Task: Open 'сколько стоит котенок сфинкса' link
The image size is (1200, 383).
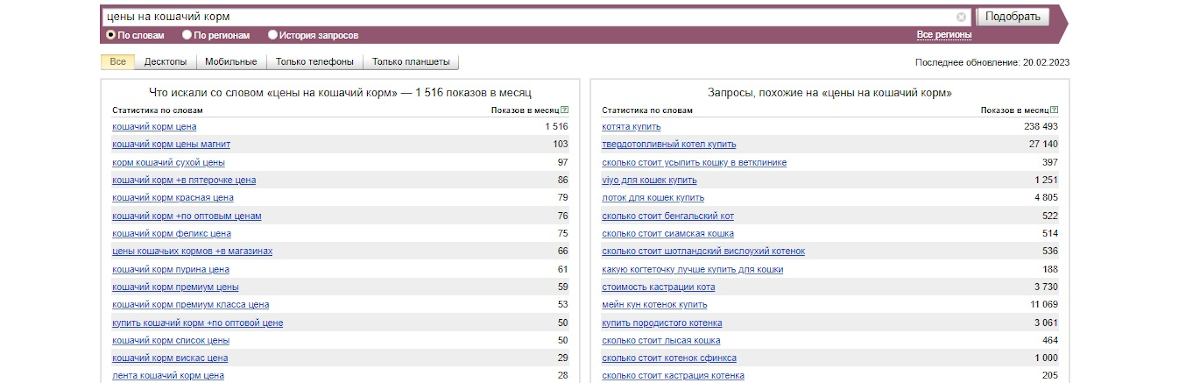Action: coord(669,358)
